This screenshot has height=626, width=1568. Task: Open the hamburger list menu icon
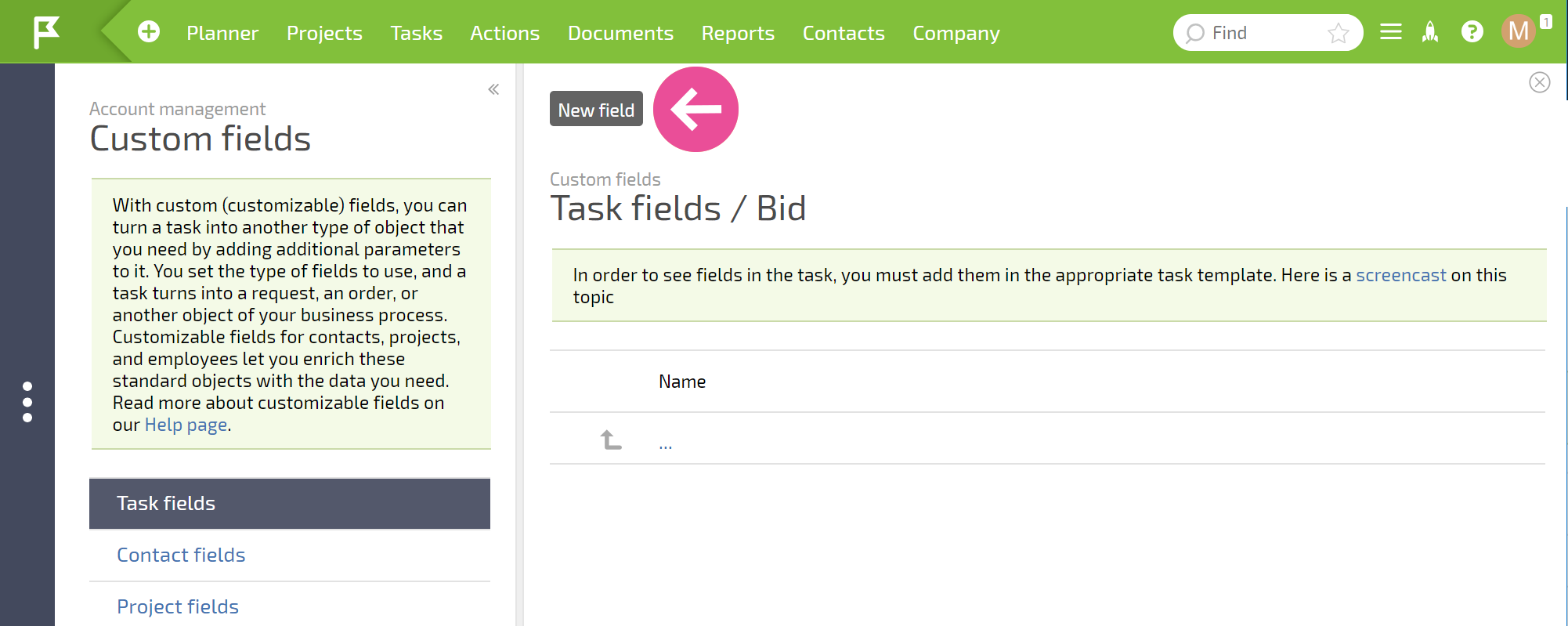pyautogui.click(x=1391, y=32)
